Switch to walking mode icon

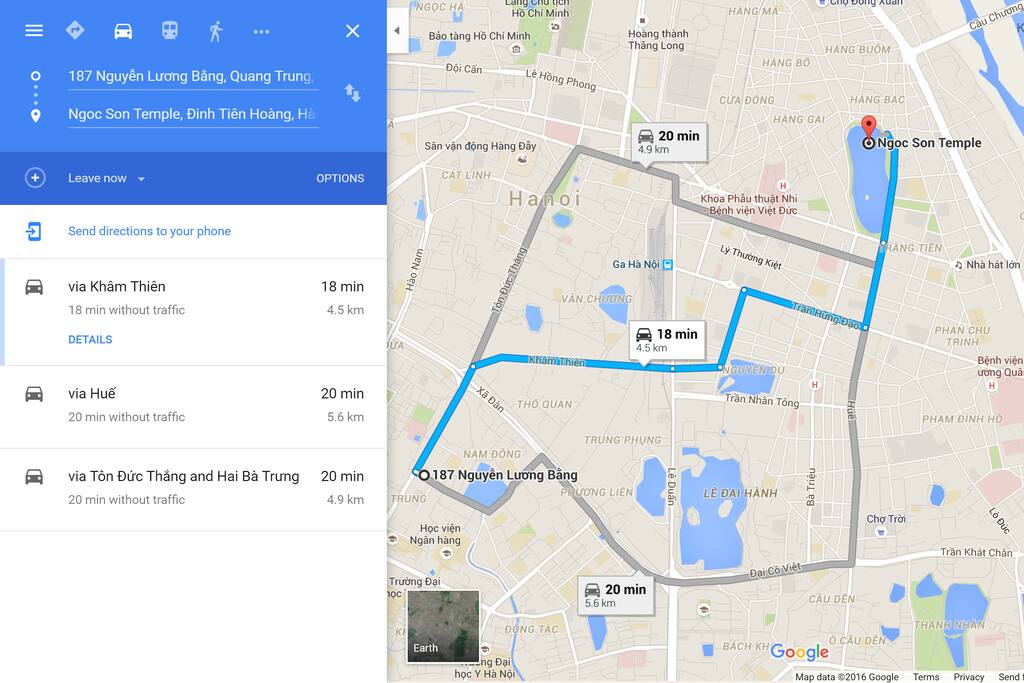pos(216,31)
